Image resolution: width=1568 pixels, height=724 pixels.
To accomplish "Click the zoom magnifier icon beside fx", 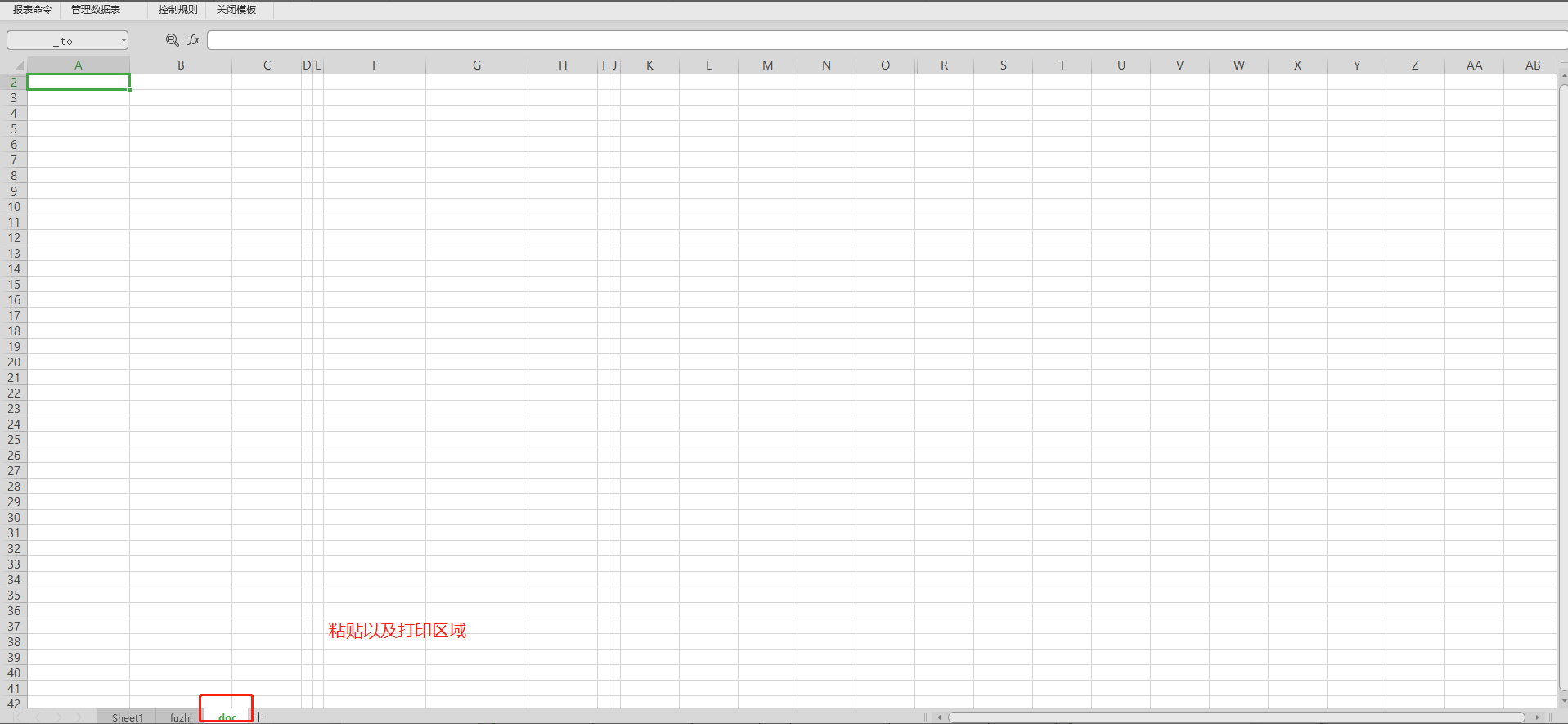I will [x=172, y=40].
